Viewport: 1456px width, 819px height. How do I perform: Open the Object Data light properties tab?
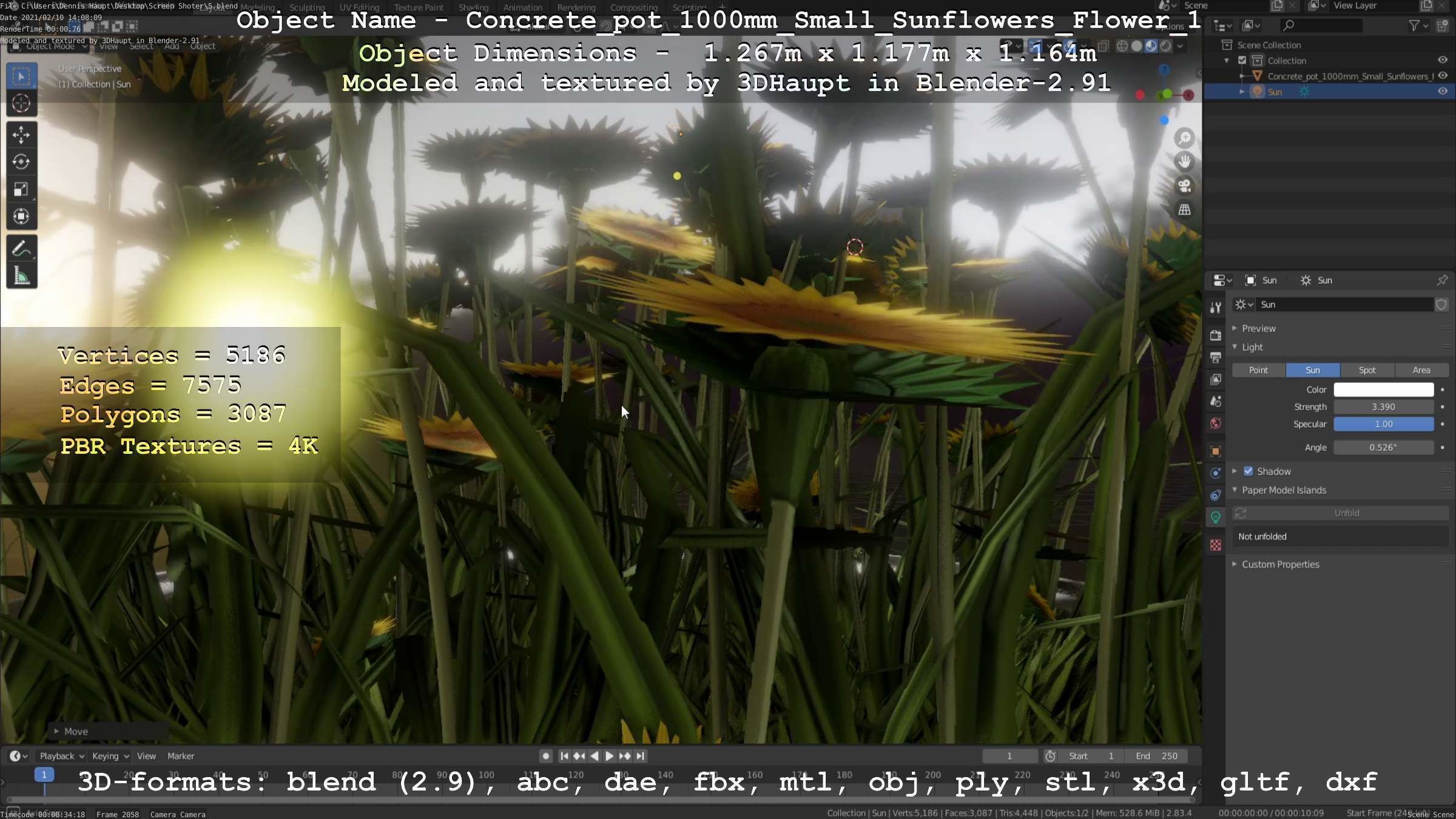pos(1216,517)
